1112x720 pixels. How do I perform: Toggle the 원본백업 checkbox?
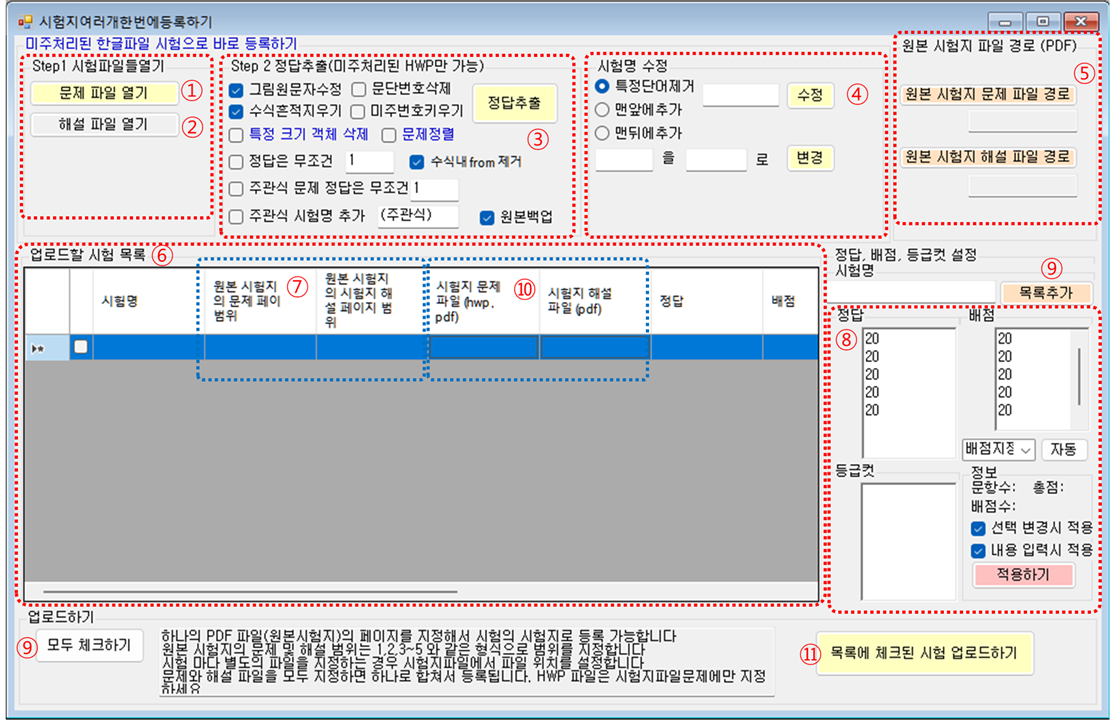[x=488, y=216]
